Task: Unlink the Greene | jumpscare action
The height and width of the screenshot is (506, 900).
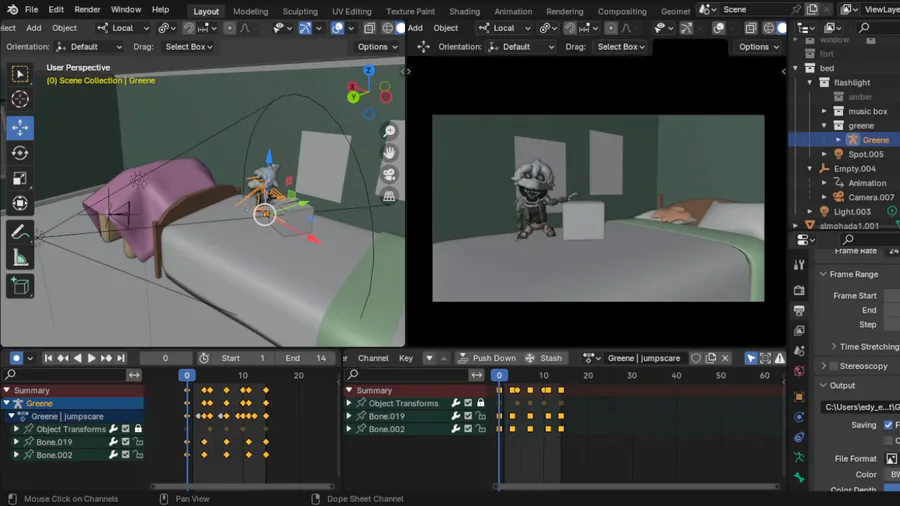Action: 725,358
